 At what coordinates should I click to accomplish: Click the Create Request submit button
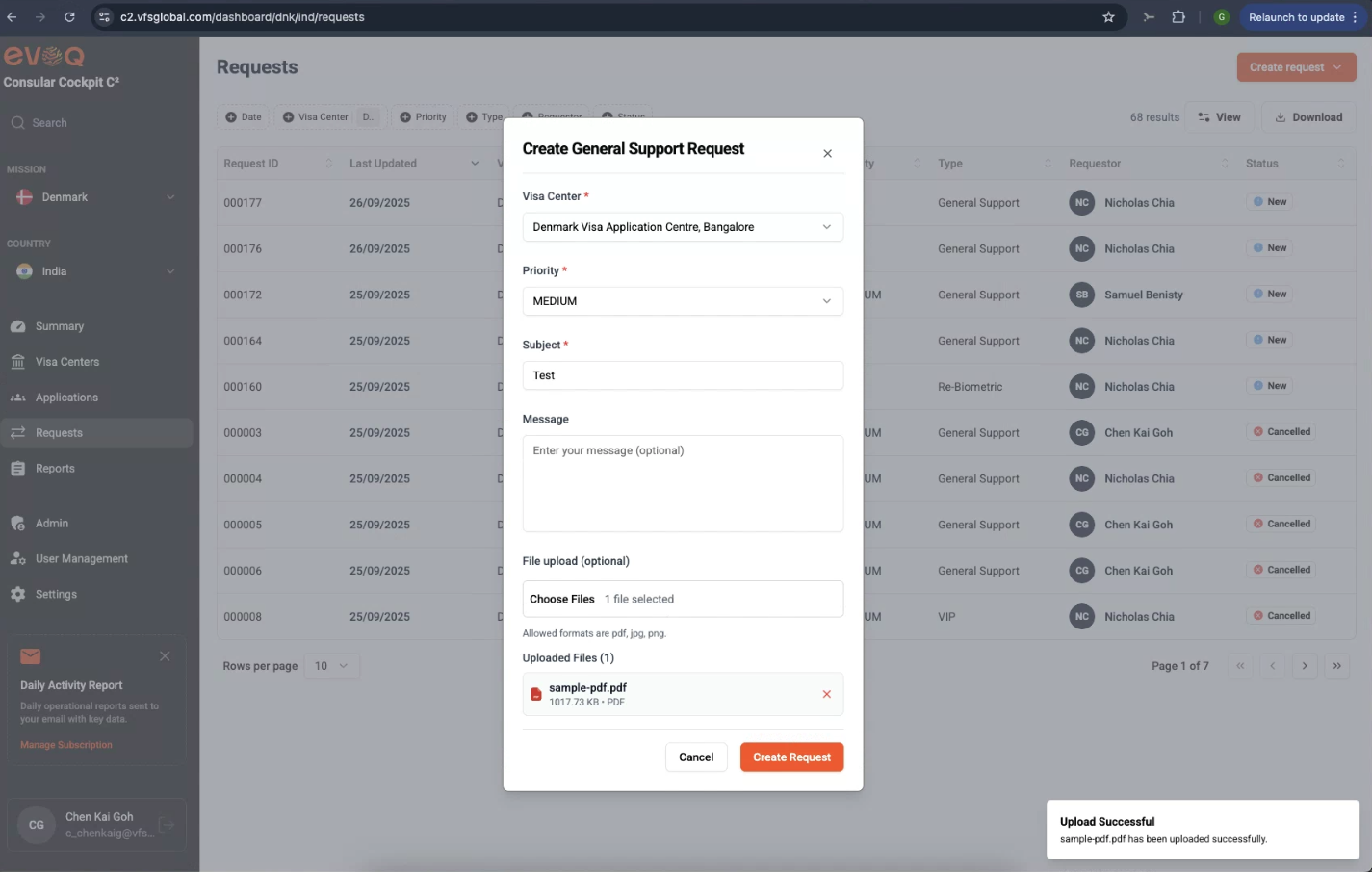791,757
